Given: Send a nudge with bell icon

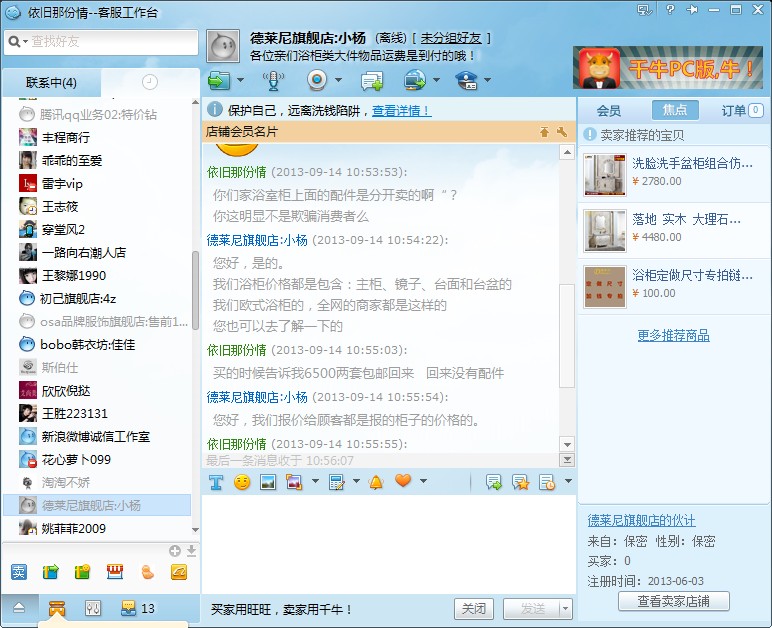Looking at the screenshot, I should coord(376,482).
